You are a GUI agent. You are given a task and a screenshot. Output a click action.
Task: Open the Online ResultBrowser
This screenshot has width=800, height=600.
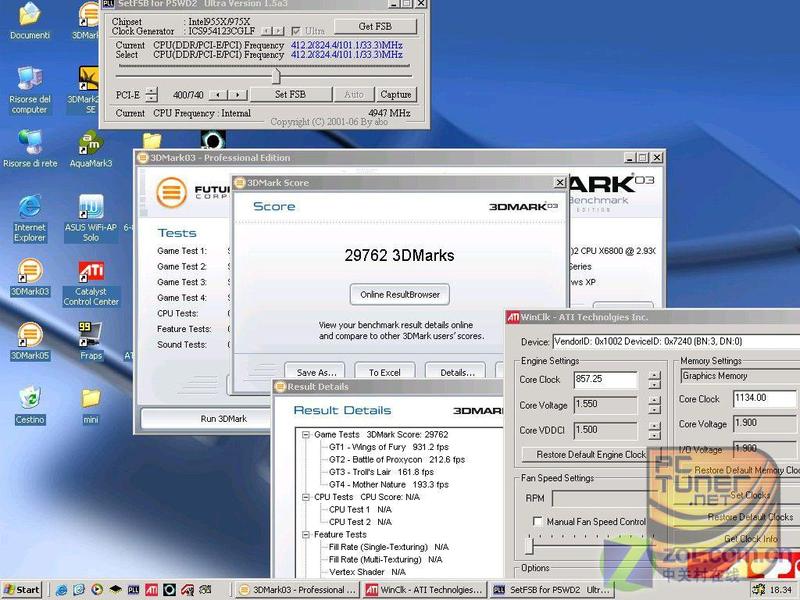pos(399,294)
